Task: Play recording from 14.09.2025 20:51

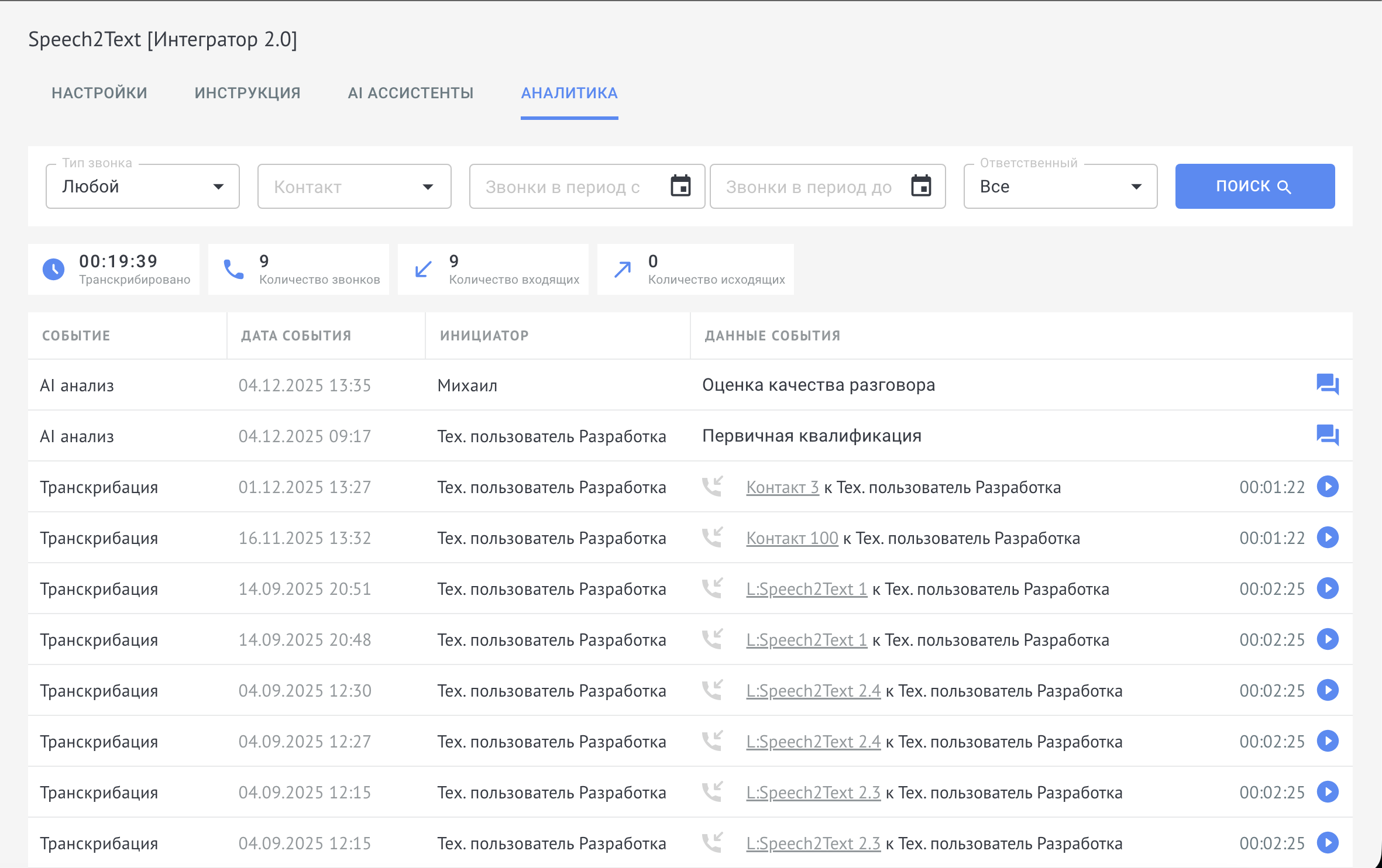Action: click(1328, 588)
